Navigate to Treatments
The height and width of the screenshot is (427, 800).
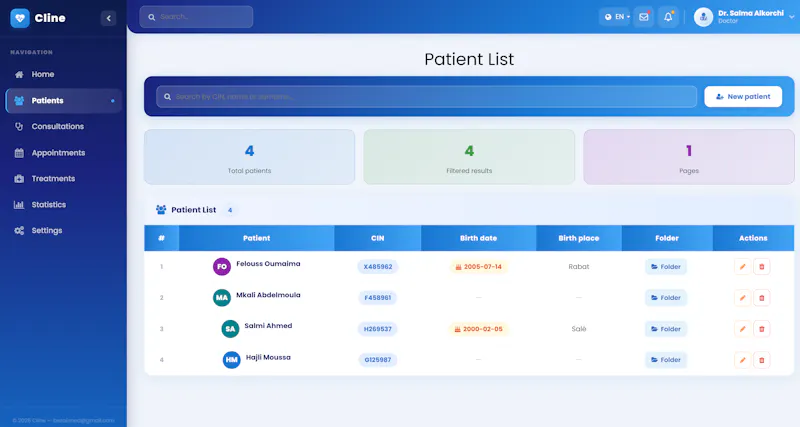(63, 179)
